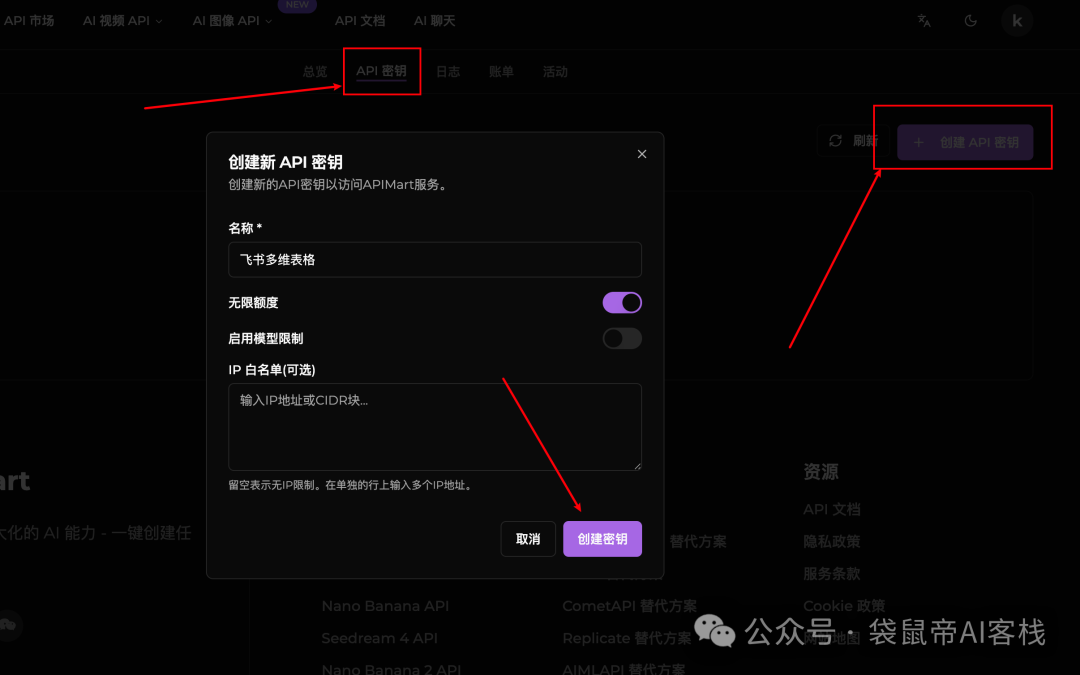Click the refresh icon beside 刷新
The image size is (1080, 675).
835,140
